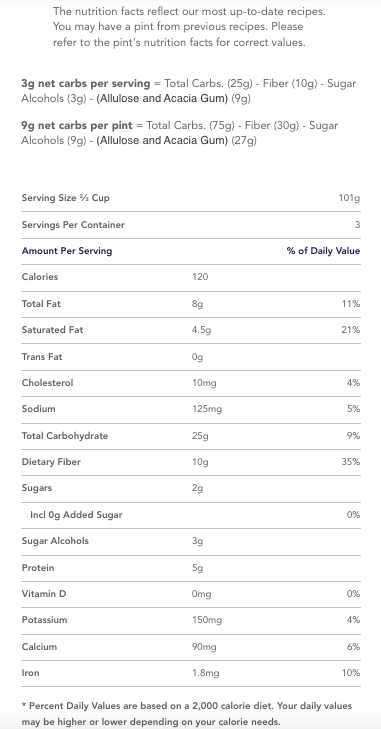This screenshot has height=729, width=381.
Task: Select the Total Fat row label
Action: (x=41, y=304)
